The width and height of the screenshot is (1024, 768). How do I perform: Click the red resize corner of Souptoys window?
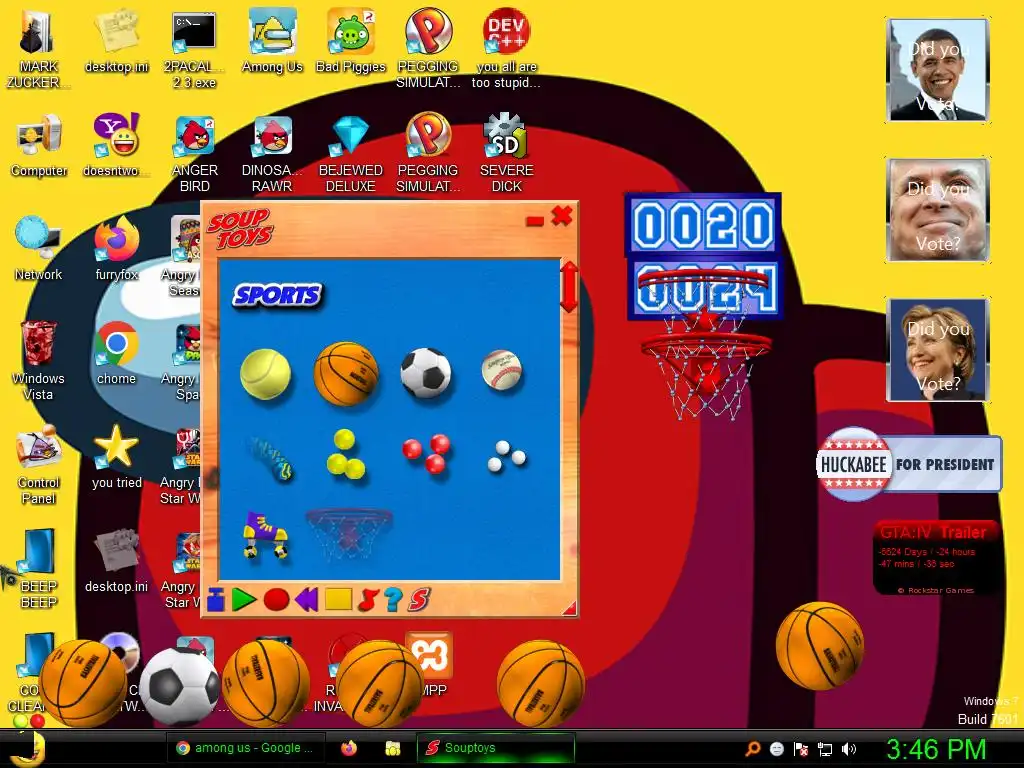(569, 608)
